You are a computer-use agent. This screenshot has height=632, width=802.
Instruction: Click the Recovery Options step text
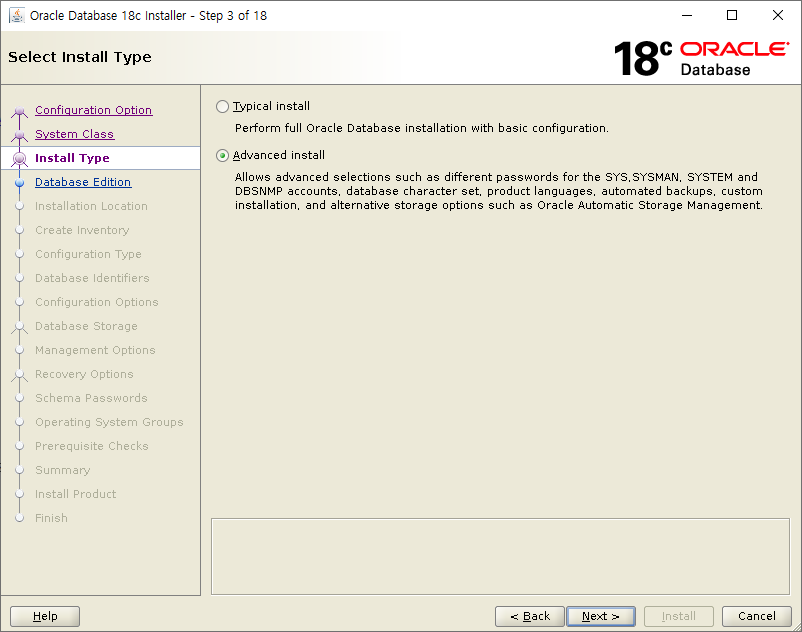coord(84,374)
